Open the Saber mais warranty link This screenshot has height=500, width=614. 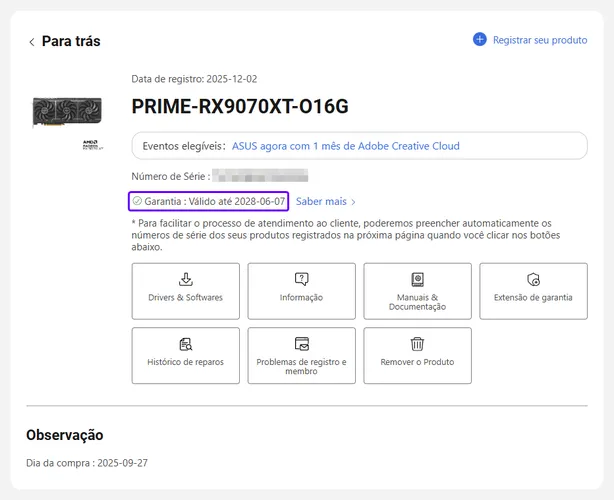tap(321, 201)
